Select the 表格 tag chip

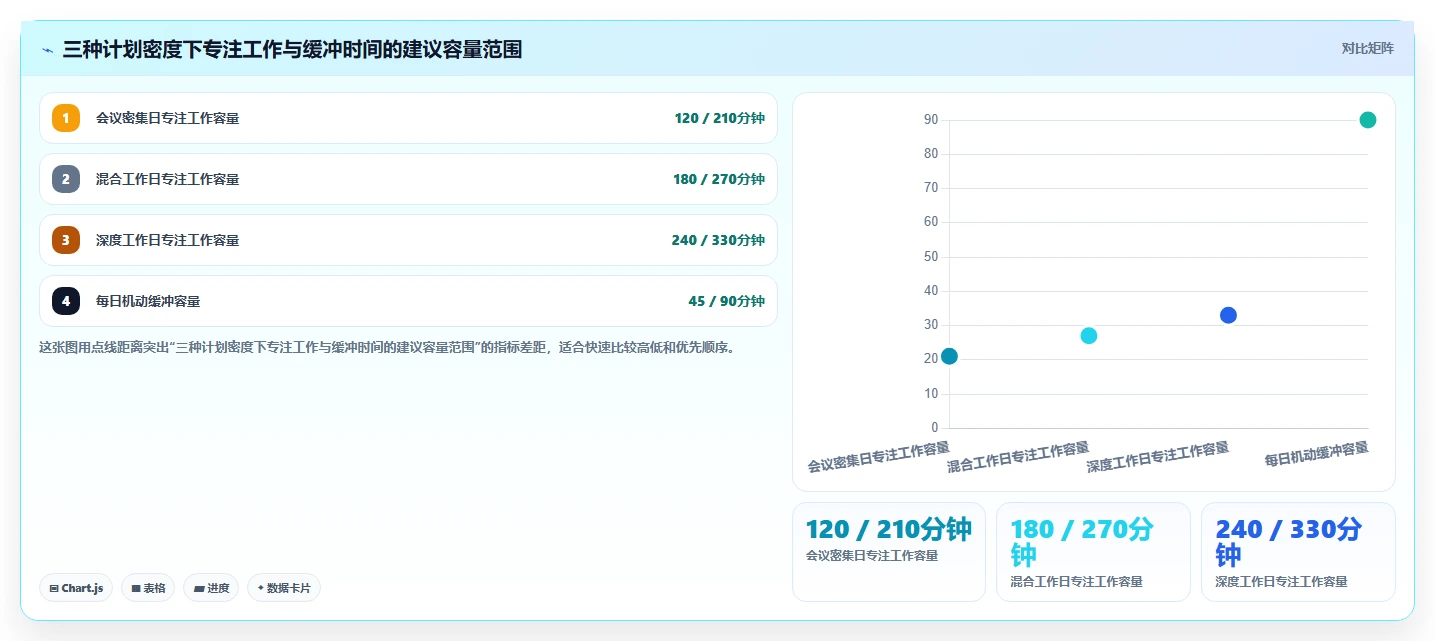point(148,588)
